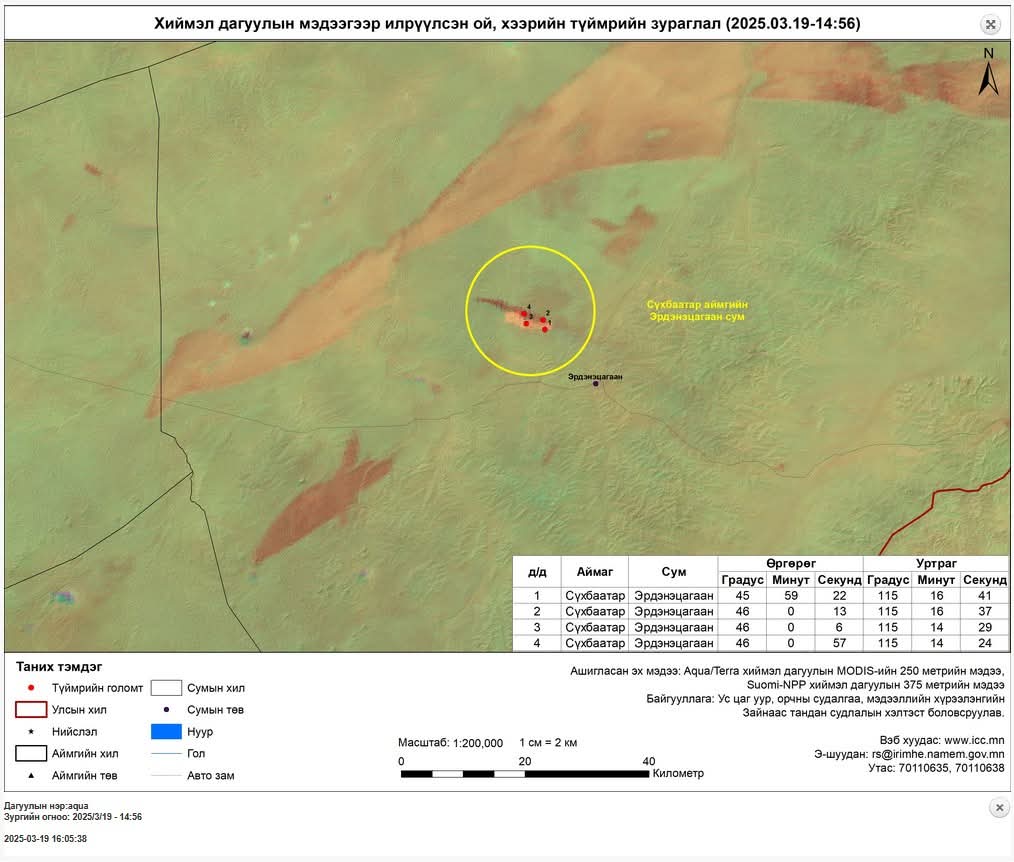The width and height of the screenshot is (1014, 862).
Task: Click row 1 in the coordinates table
Action: click(x=760, y=595)
